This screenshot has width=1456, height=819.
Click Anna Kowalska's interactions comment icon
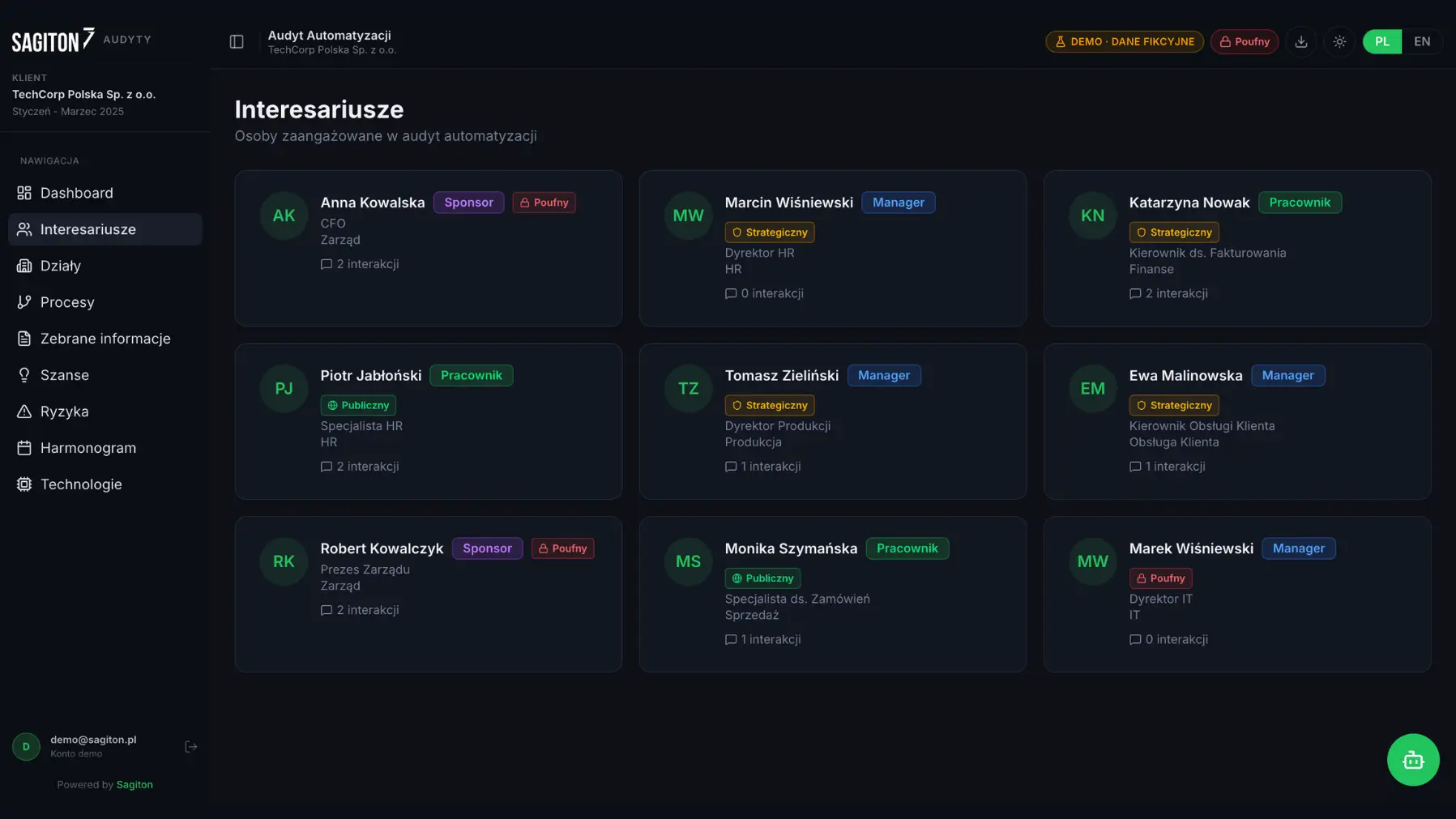coord(327,264)
